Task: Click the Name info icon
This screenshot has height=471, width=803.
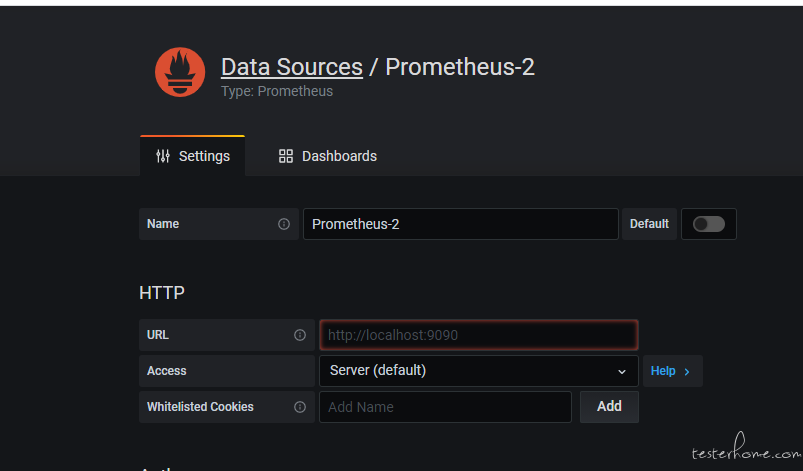Action: coord(284,224)
